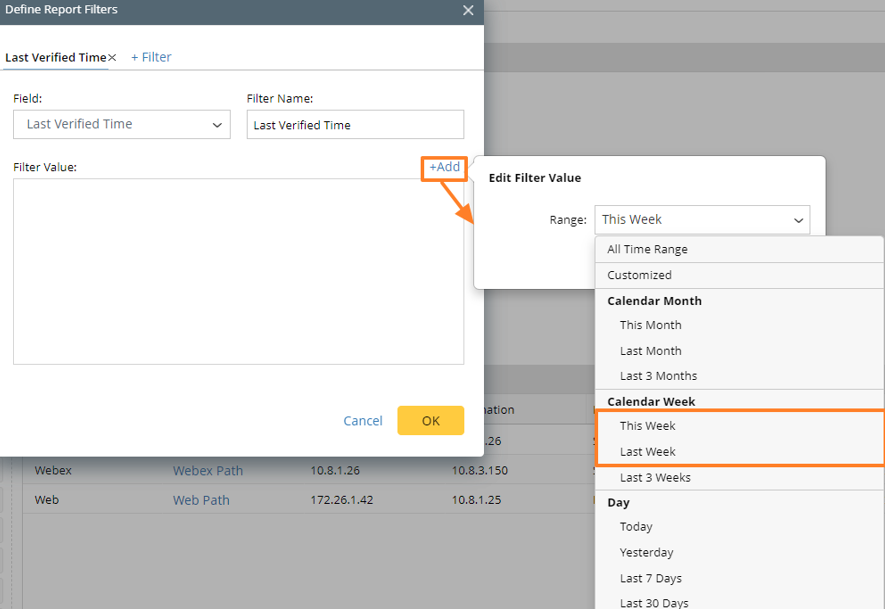Click the 172.26.1.42 address cell
The width and height of the screenshot is (885, 609).
341,500
